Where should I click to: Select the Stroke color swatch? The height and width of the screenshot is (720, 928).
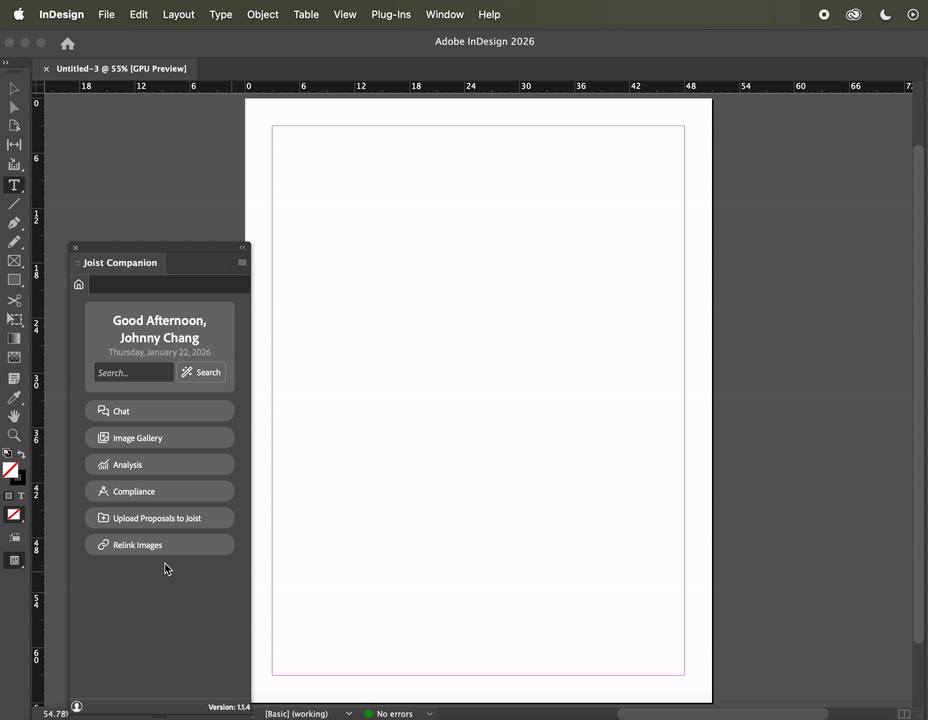tap(19, 477)
